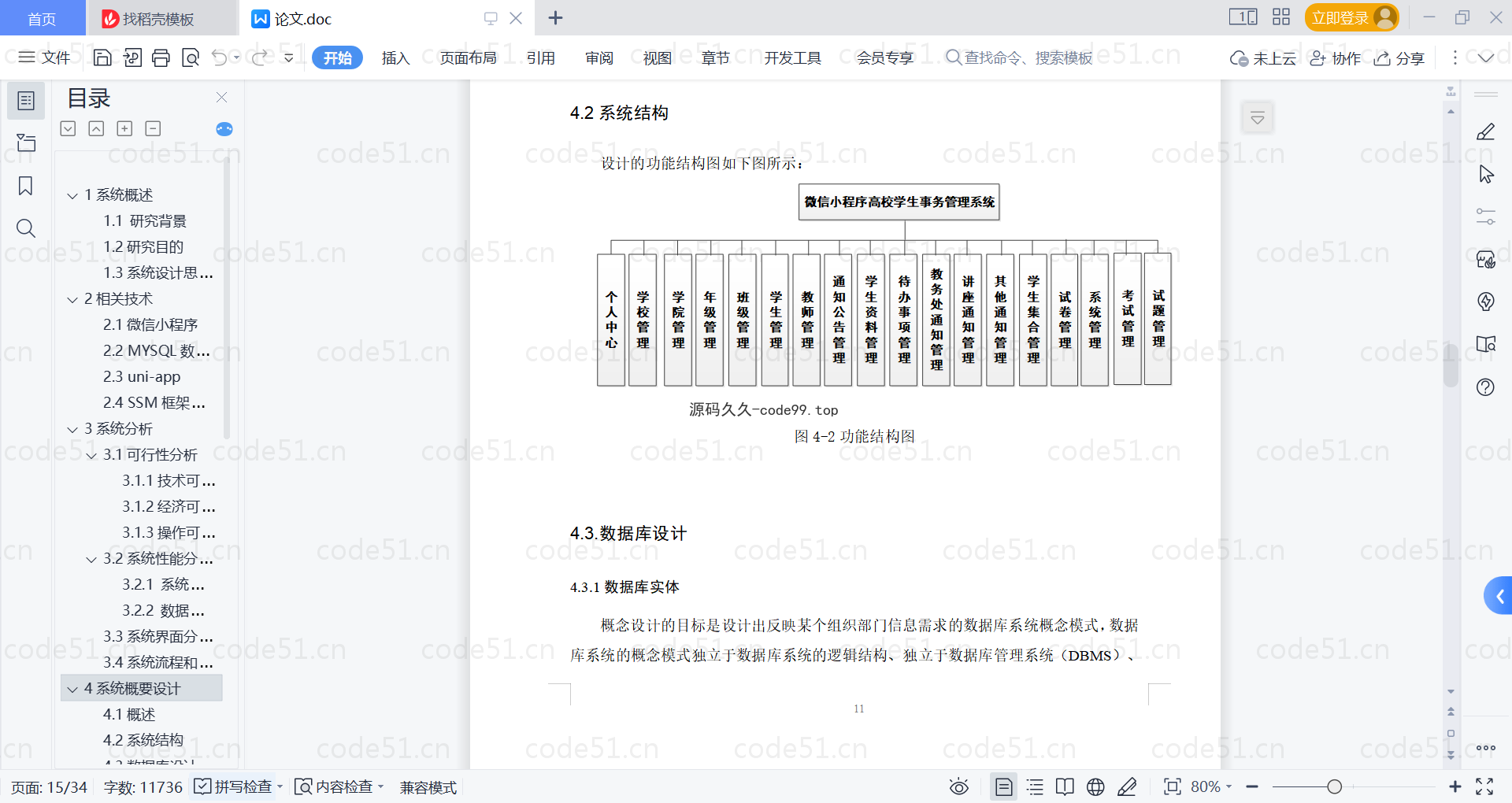Open the outline panel icon in left sidebar

(x=26, y=101)
